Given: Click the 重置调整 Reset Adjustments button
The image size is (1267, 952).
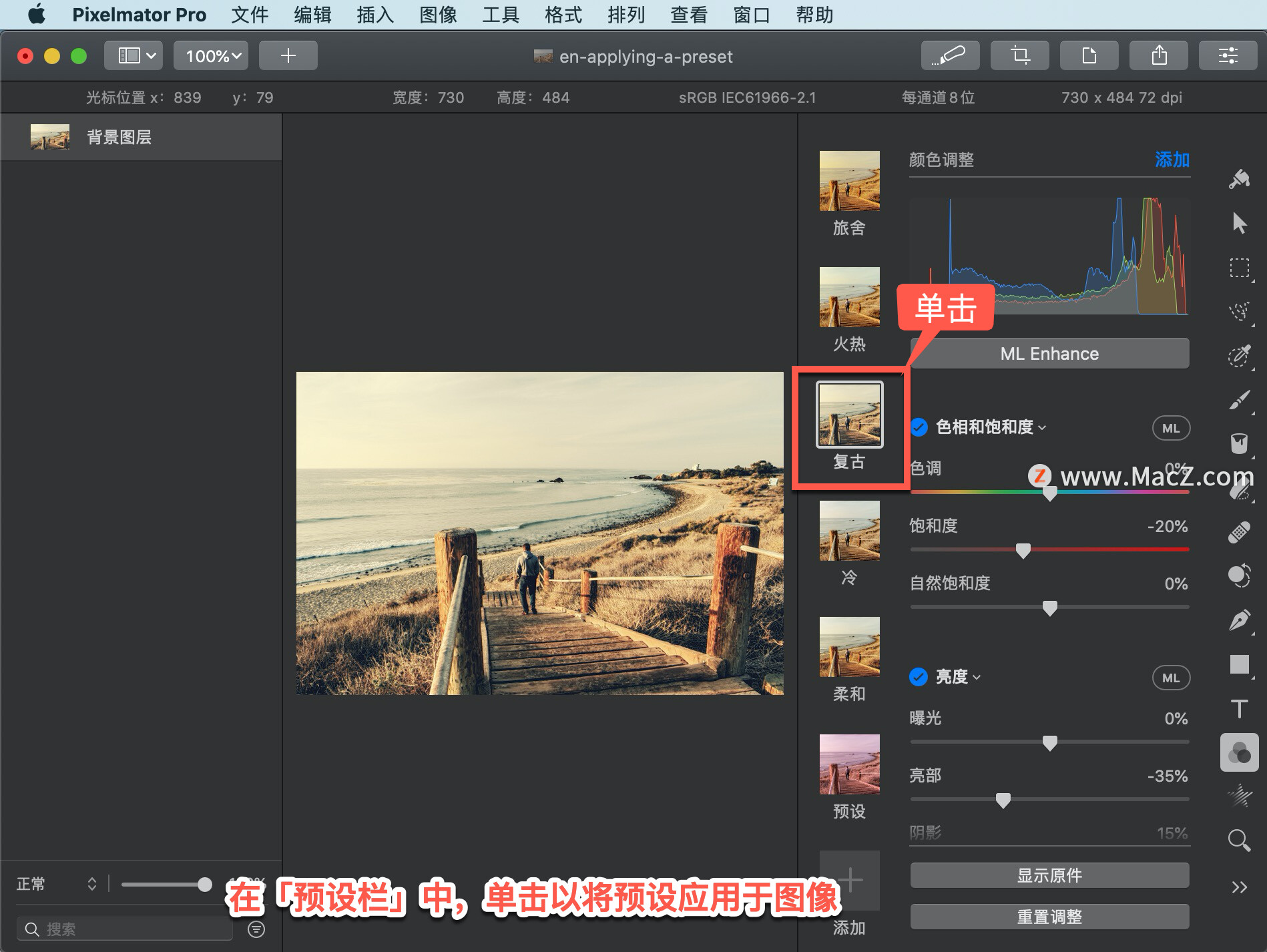Looking at the screenshot, I should point(1049,917).
